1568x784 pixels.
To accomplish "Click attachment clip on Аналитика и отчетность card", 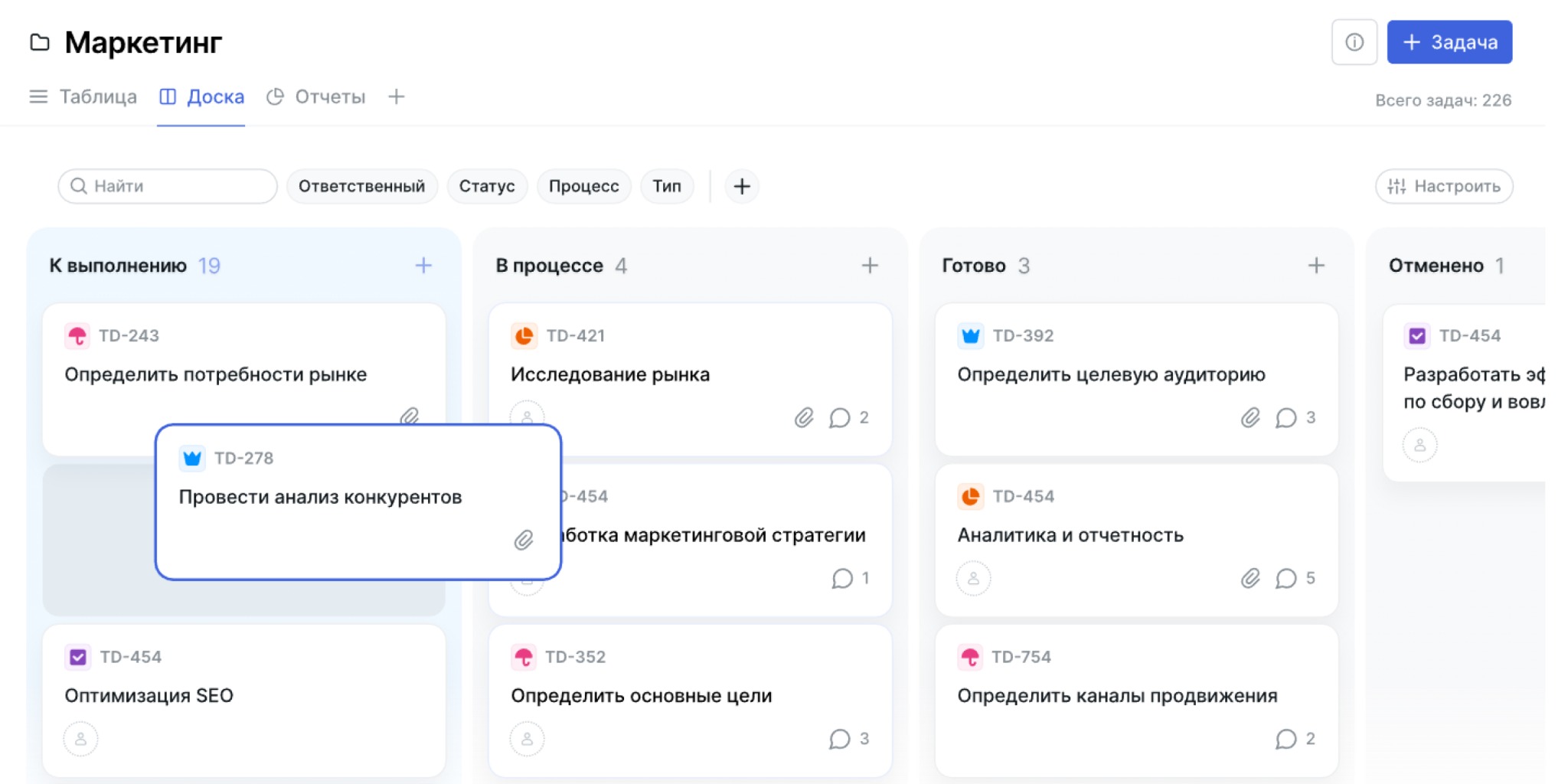I will [x=1250, y=578].
